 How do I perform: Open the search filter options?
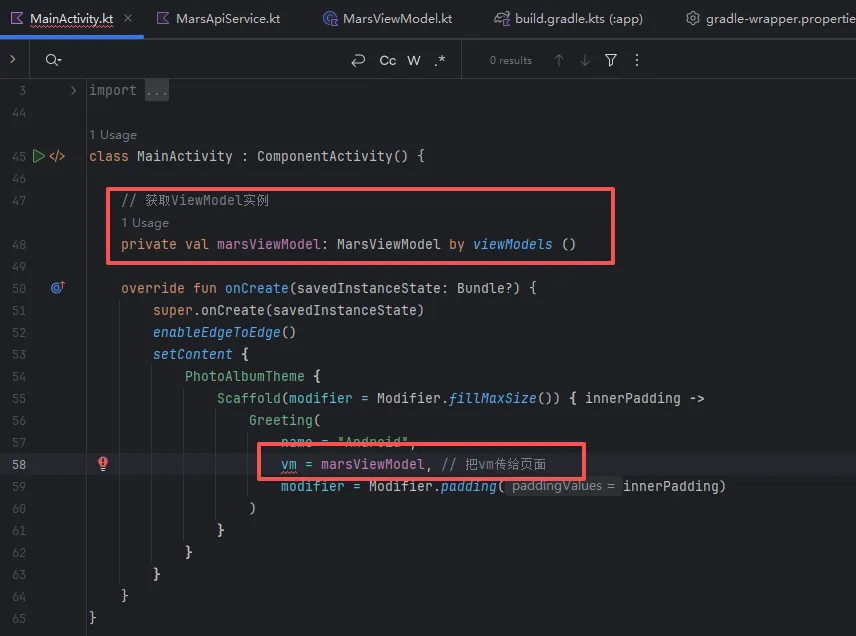click(x=611, y=60)
